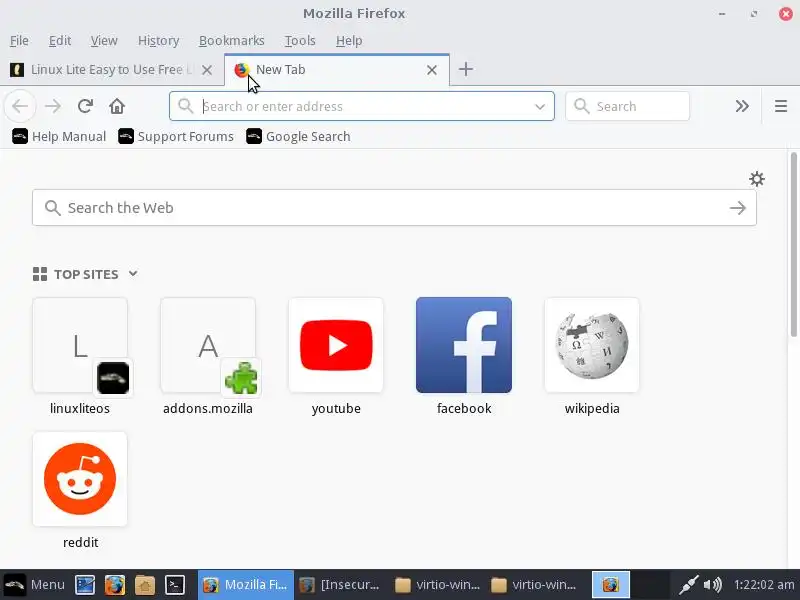
Task: Go back using the back arrow button
Action: point(20,106)
